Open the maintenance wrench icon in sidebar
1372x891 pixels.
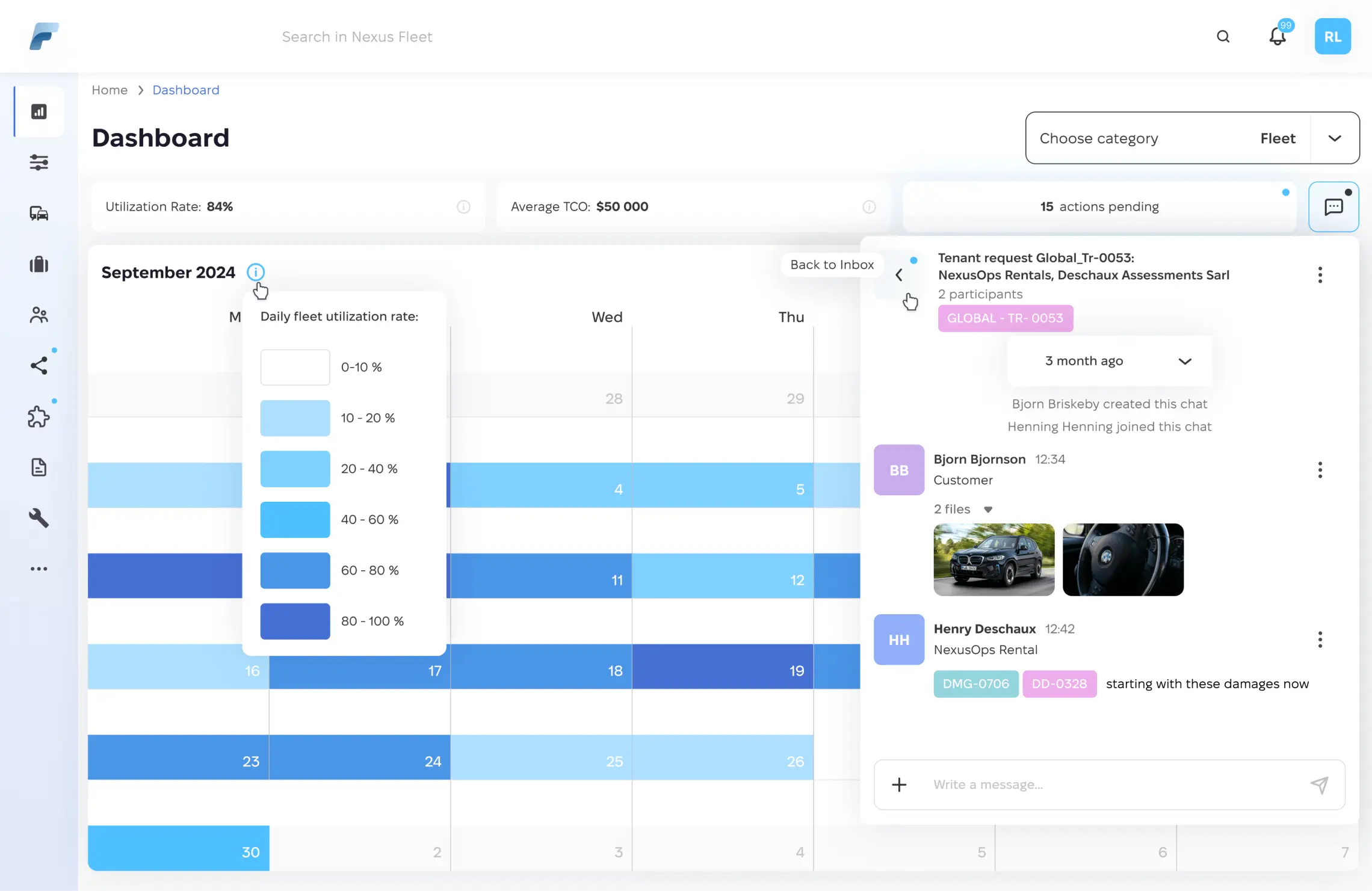tap(39, 518)
